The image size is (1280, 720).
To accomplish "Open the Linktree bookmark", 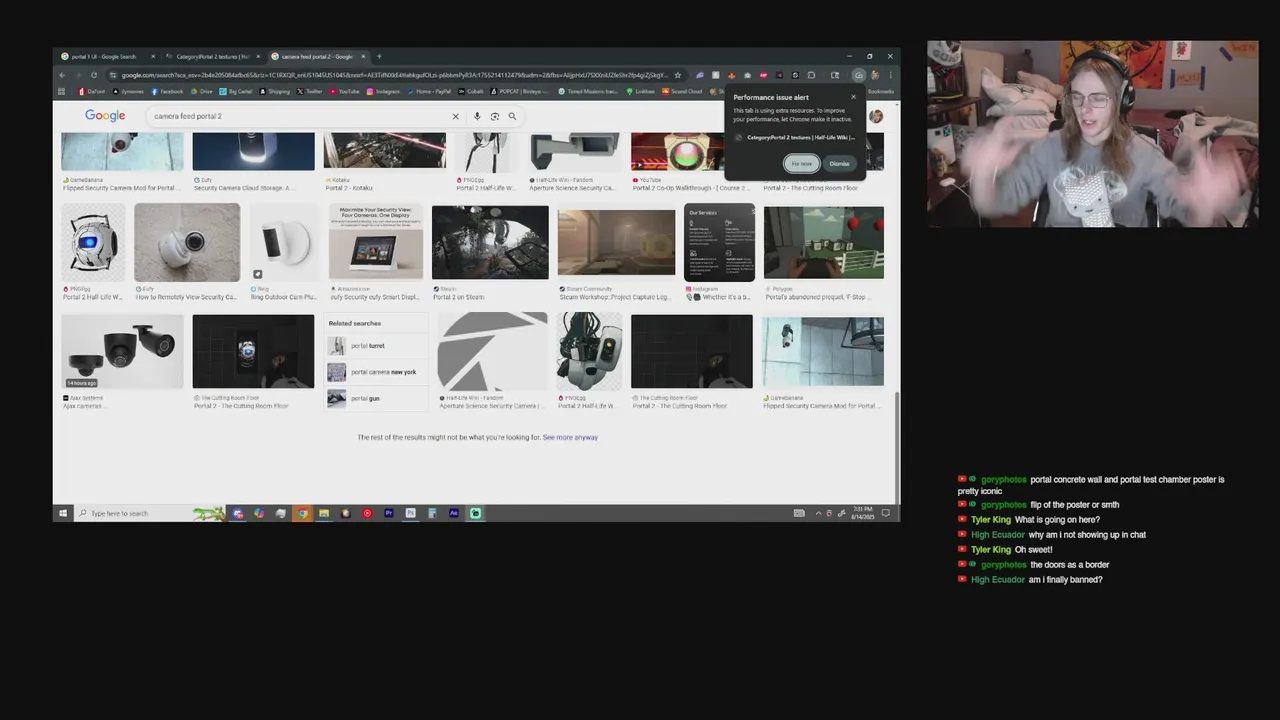I will (x=641, y=91).
